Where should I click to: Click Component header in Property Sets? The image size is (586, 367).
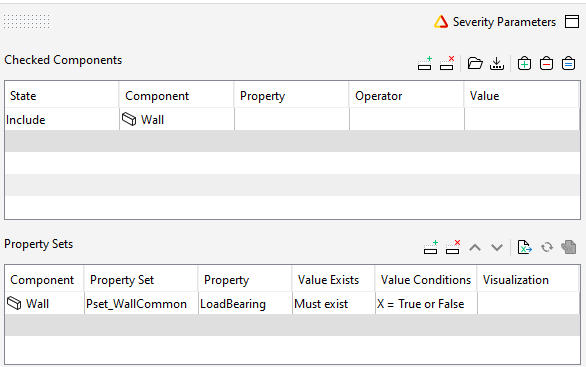coord(44,280)
